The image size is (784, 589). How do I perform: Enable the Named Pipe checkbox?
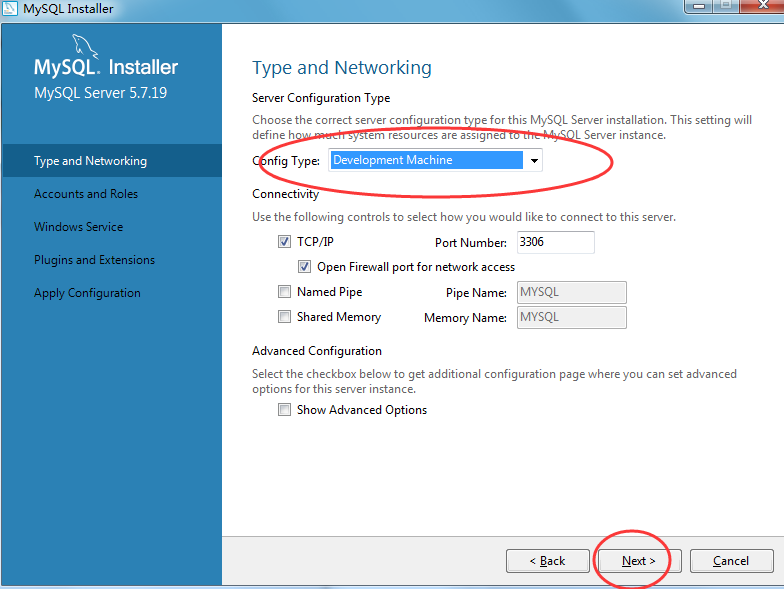284,292
